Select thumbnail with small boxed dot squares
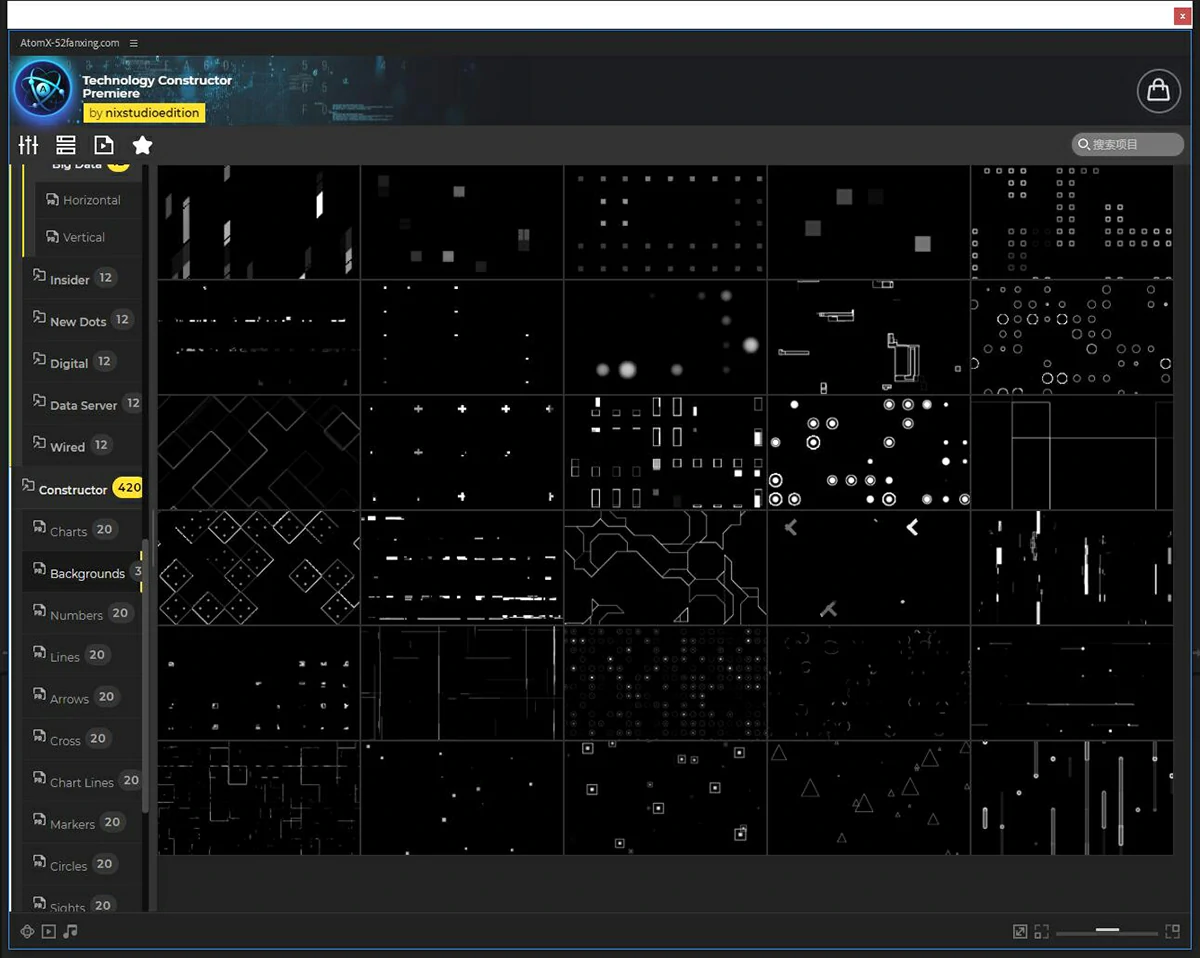The width and height of the screenshot is (1200, 958). [665, 798]
